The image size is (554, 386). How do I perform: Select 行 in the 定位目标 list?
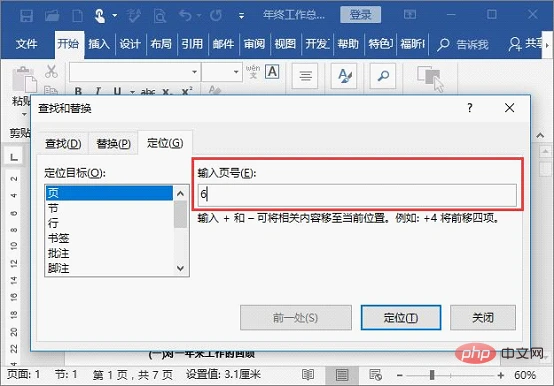(x=109, y=223)
